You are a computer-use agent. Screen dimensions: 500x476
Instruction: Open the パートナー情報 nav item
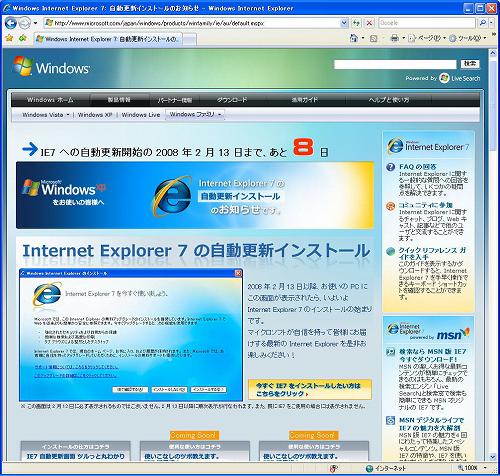coord(175,100)
